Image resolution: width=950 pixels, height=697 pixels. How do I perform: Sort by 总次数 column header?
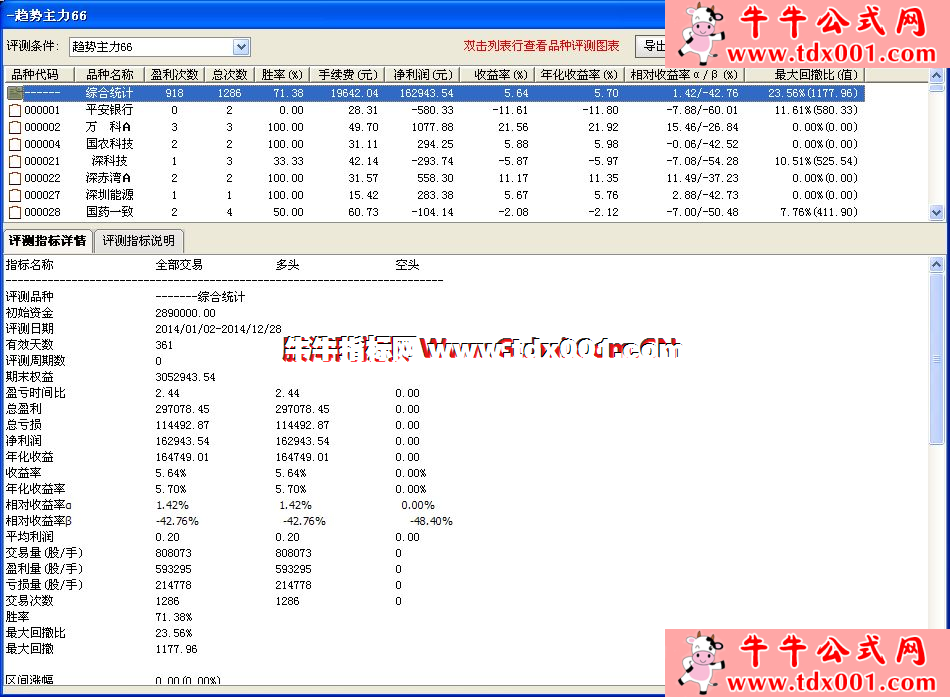click(x=230, y=75)
